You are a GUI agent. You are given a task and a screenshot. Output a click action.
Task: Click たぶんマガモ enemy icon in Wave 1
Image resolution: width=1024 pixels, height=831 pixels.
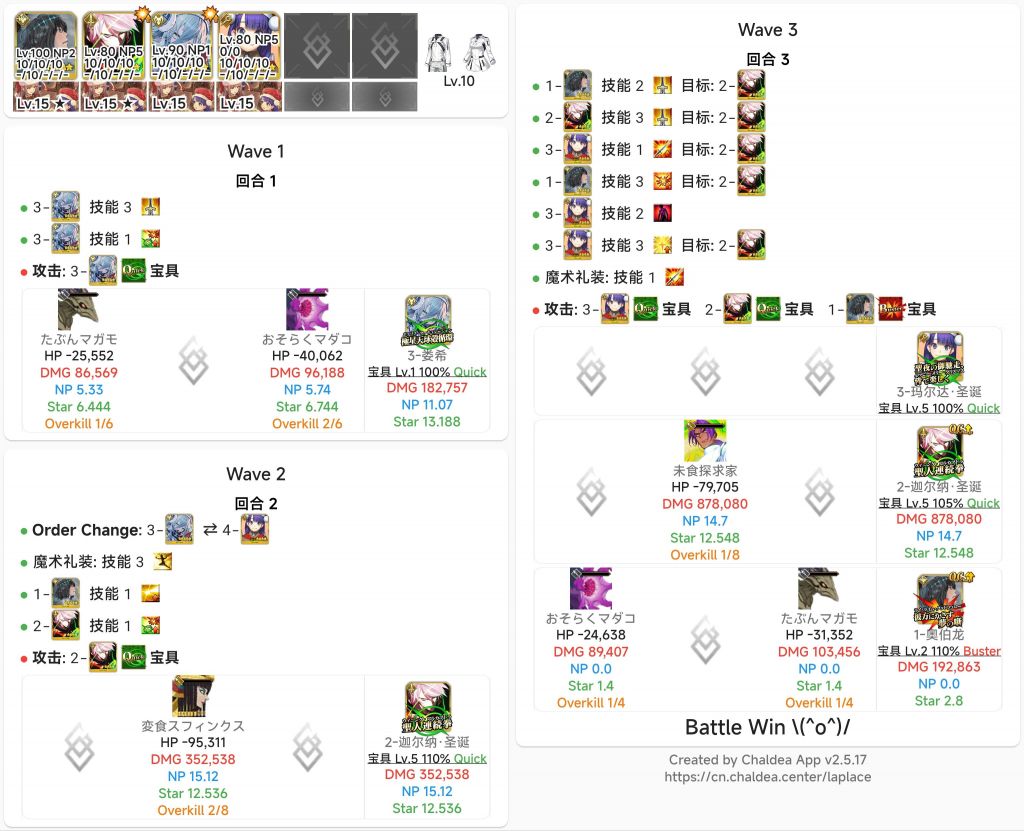tap(78, 309)
